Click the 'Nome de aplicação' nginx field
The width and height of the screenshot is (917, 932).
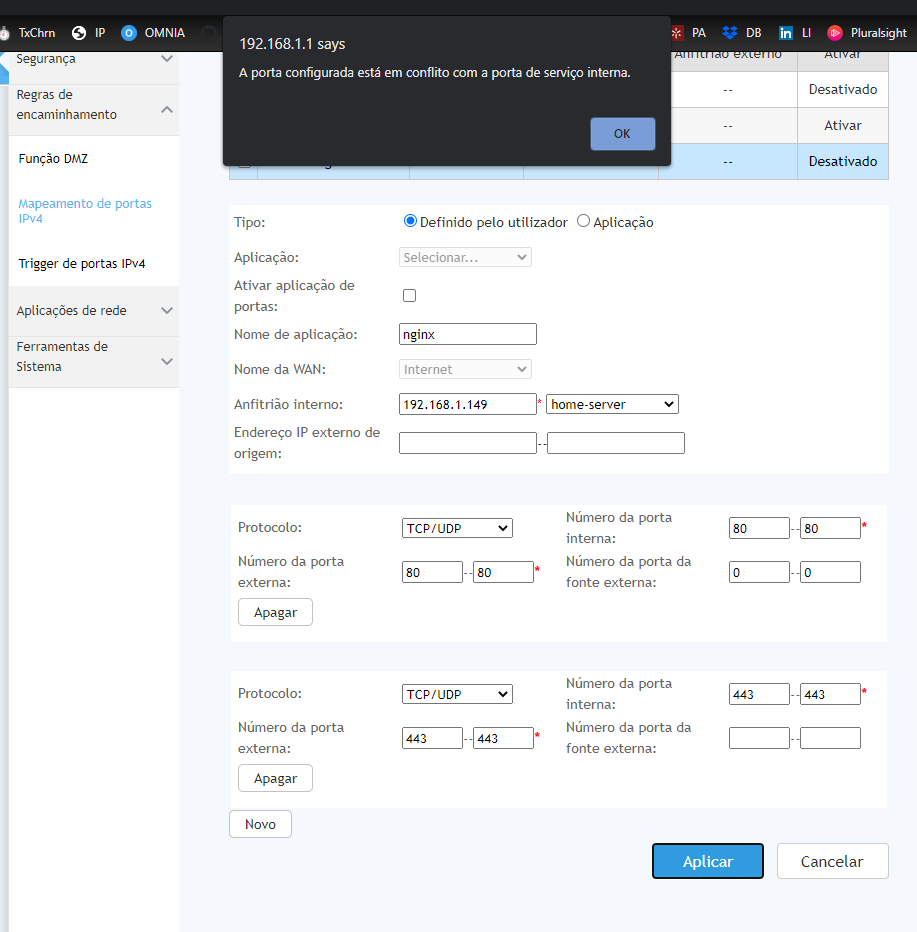click(468, 334)
